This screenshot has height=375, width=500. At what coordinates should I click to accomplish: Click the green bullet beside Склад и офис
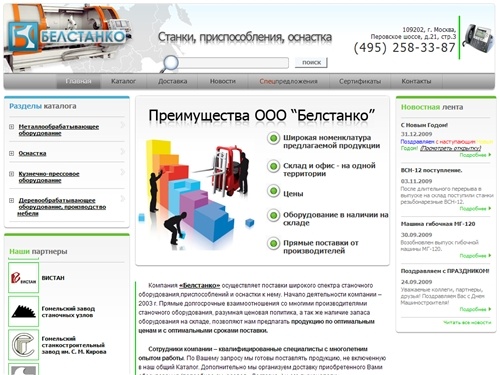273,166
